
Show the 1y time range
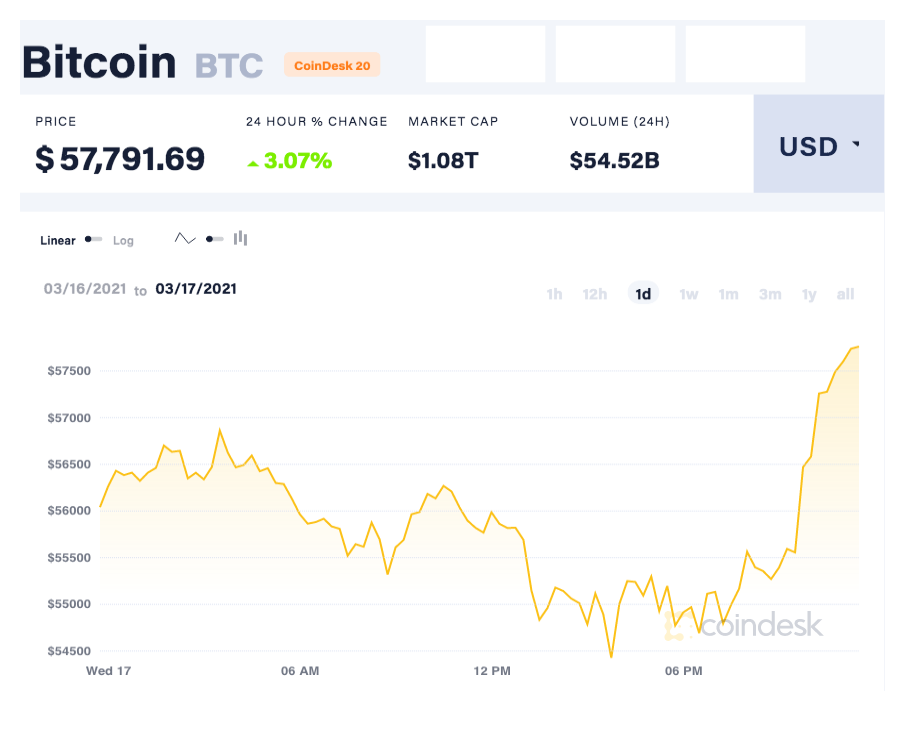click(809, 294)
